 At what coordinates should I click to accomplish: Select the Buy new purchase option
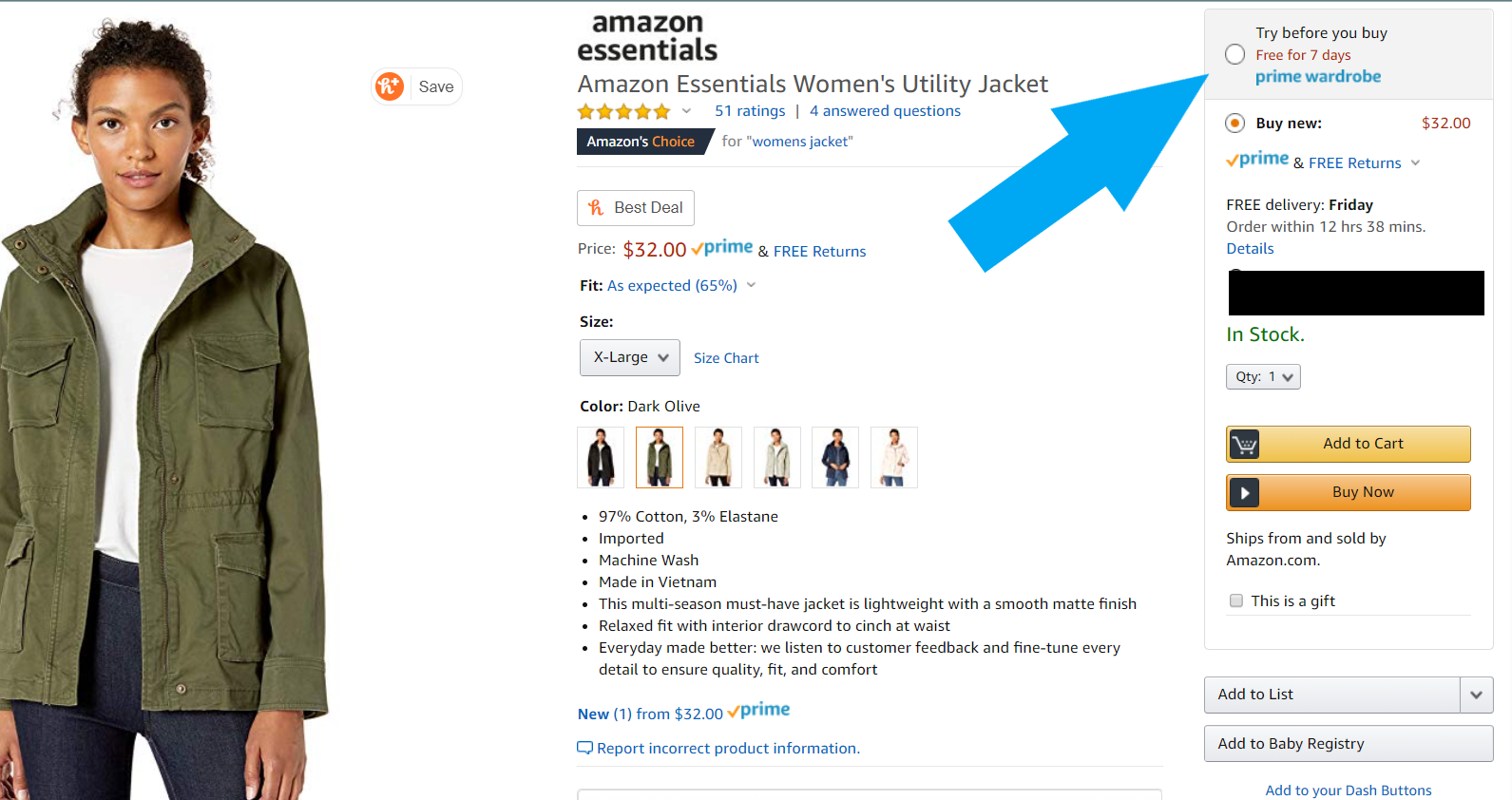(x=1234, y=123)
